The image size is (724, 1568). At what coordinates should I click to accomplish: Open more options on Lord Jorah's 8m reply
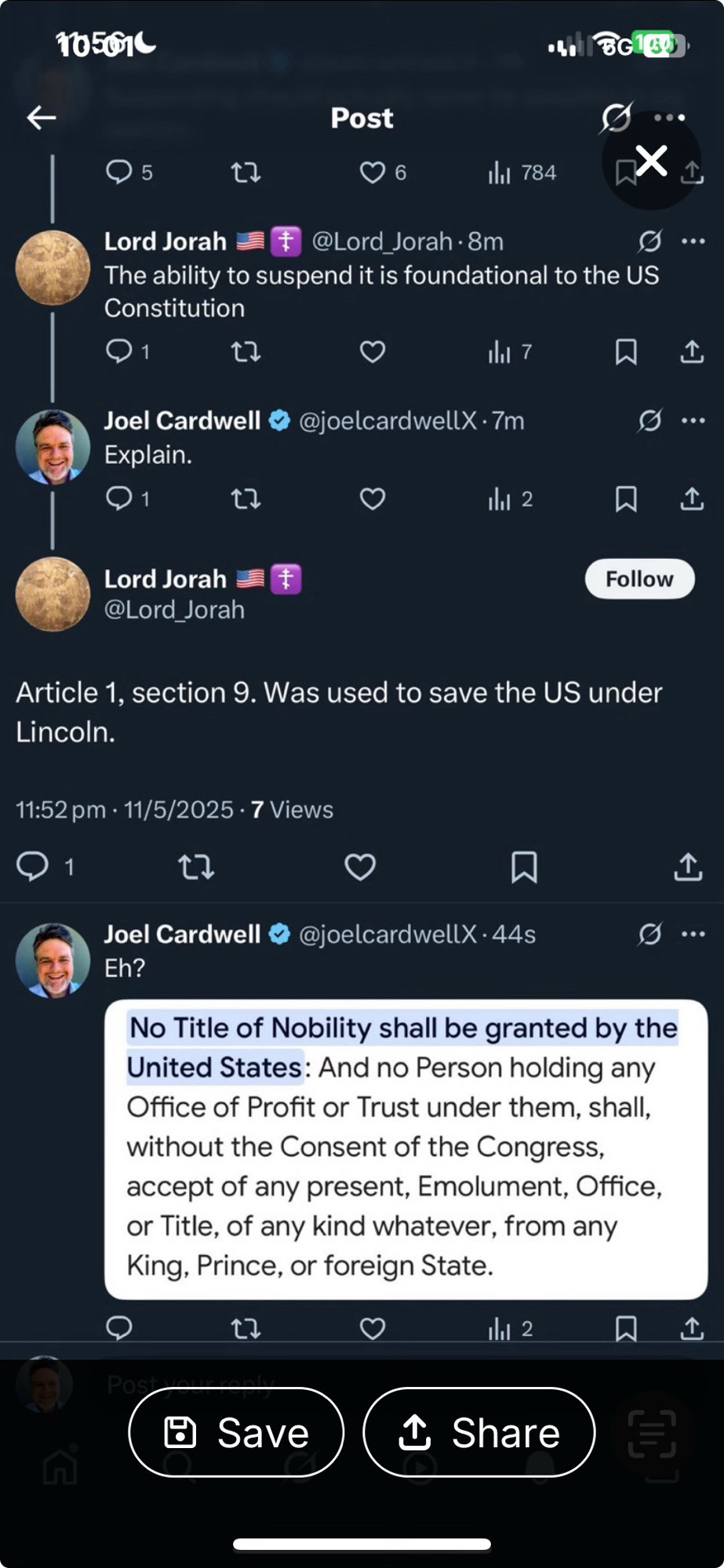[693, 241]
